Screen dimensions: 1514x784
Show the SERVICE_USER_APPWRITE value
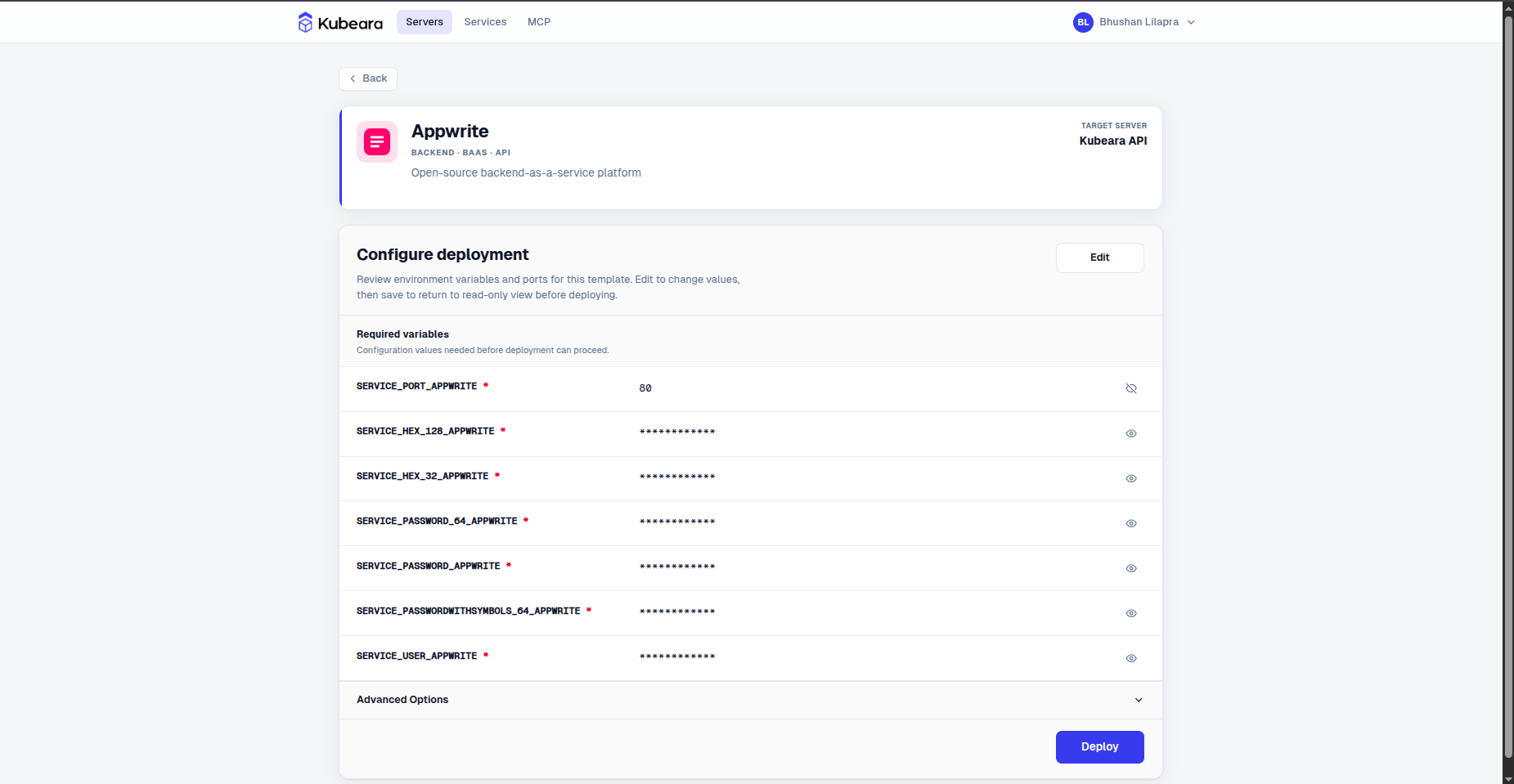click(x=1131, y=658)
